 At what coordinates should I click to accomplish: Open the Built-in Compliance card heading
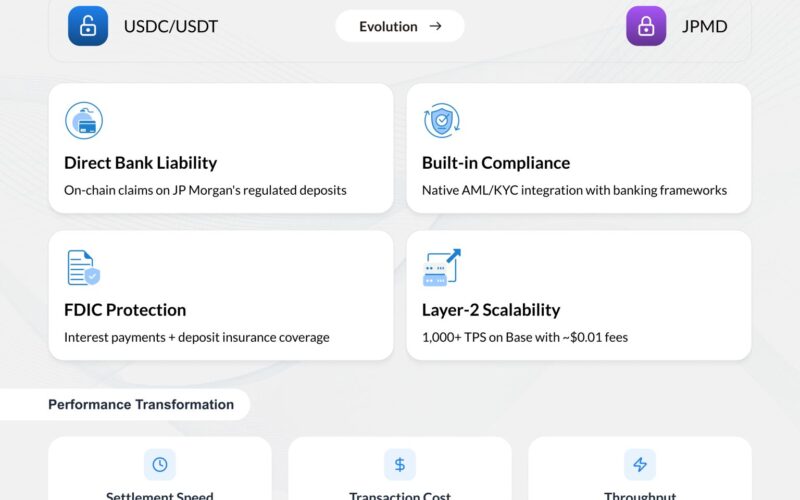pos(496,163)
